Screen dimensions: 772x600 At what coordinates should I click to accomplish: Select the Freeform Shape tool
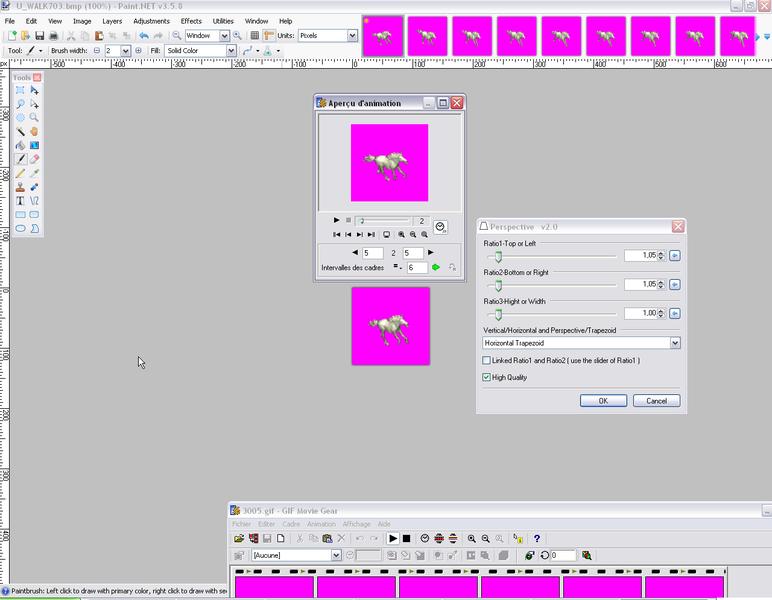click(34, 228)
